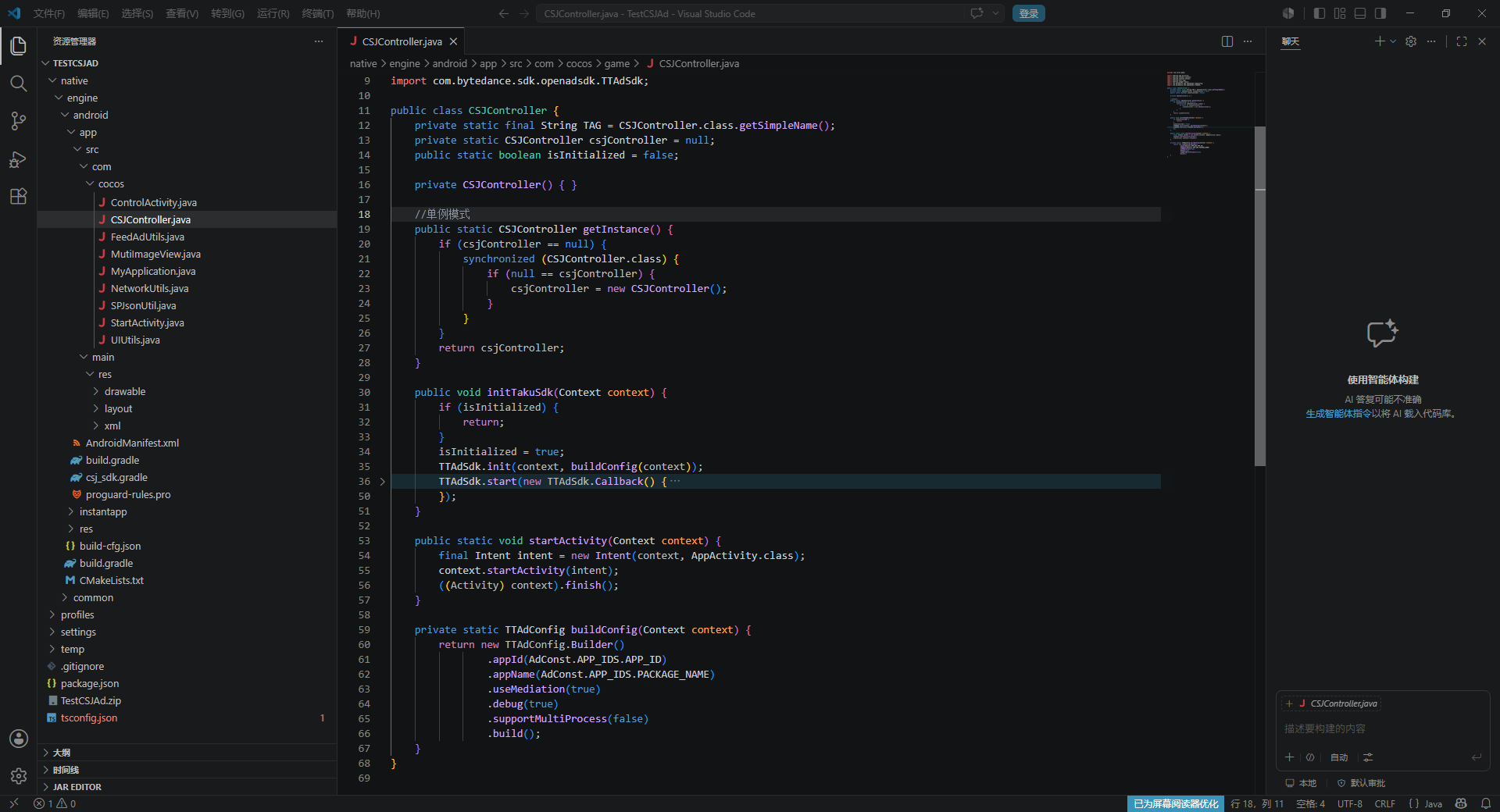Viewport: 1500px width, 812px height.
Task: Collapse the TESTCSJAD root folder
Action: point(75,63)
